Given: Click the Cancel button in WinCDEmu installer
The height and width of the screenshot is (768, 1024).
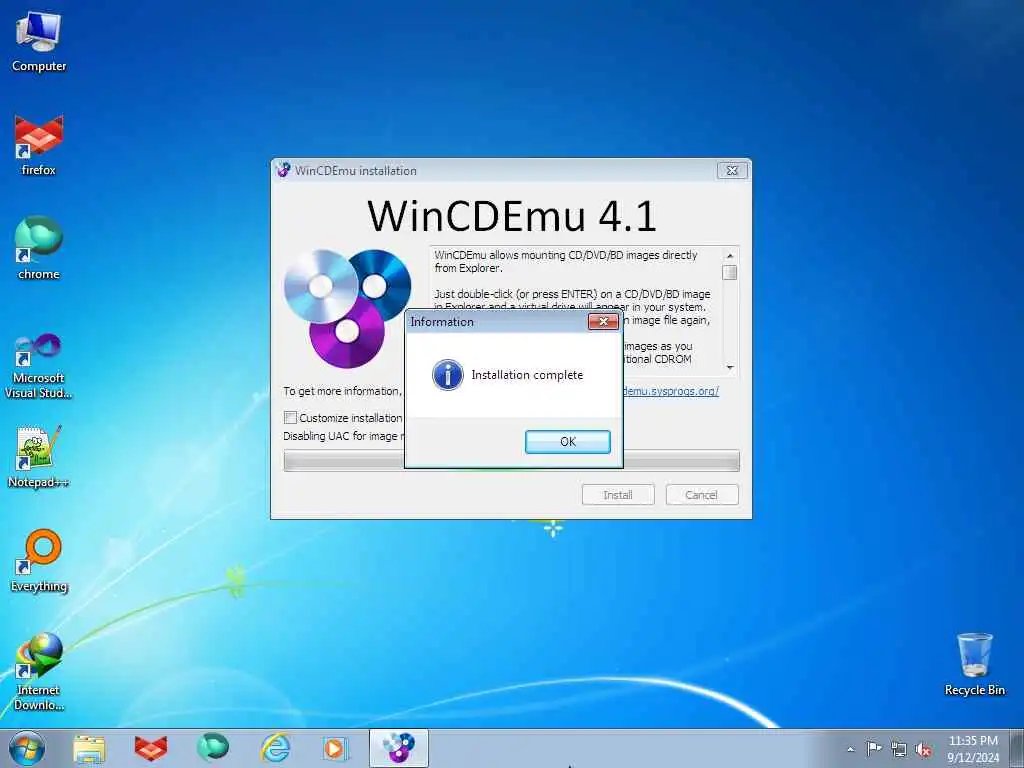Looking at the screenshot, I should tap(701, 495).
